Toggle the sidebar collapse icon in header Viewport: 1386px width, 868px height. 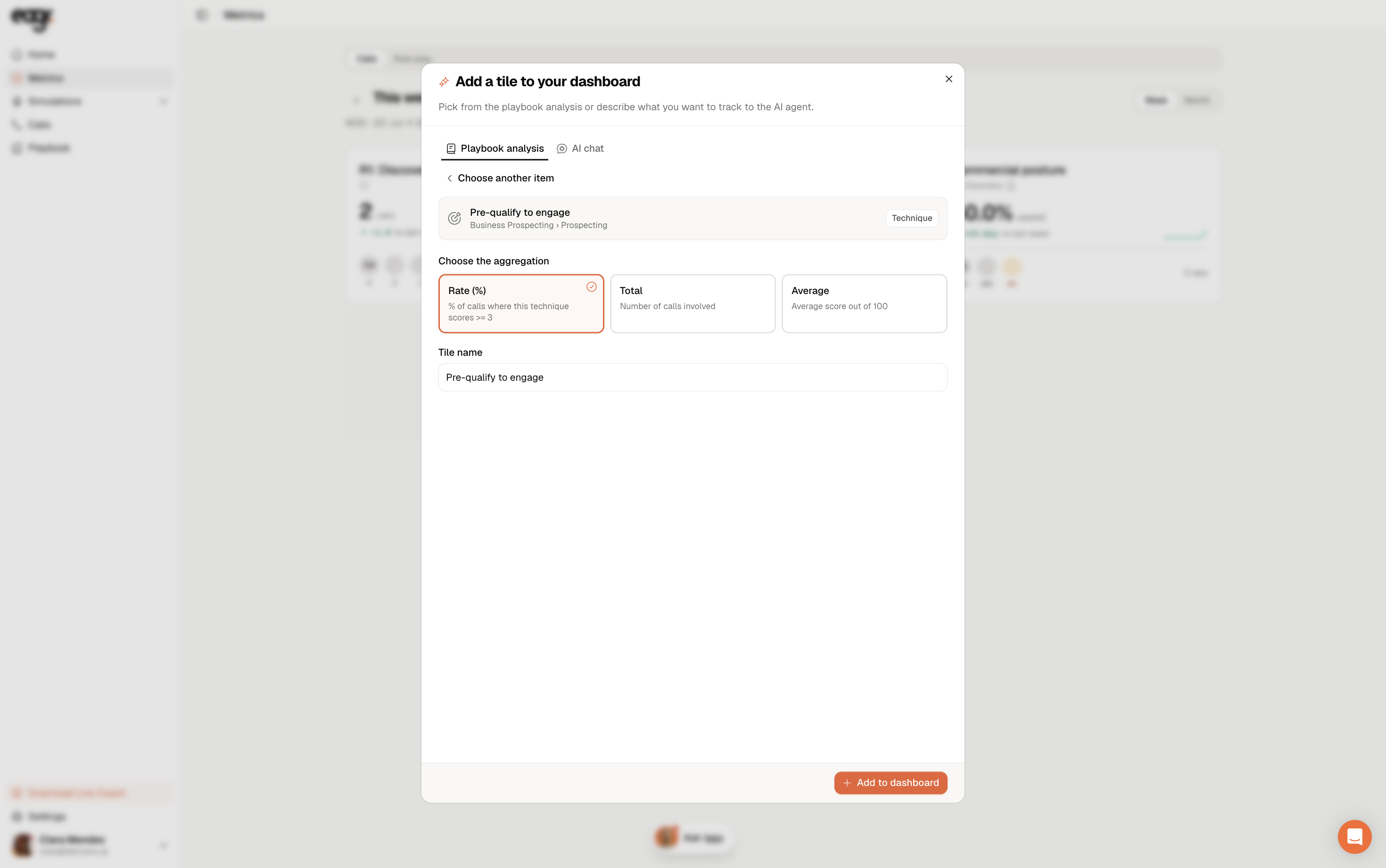(x=201, y=15)
